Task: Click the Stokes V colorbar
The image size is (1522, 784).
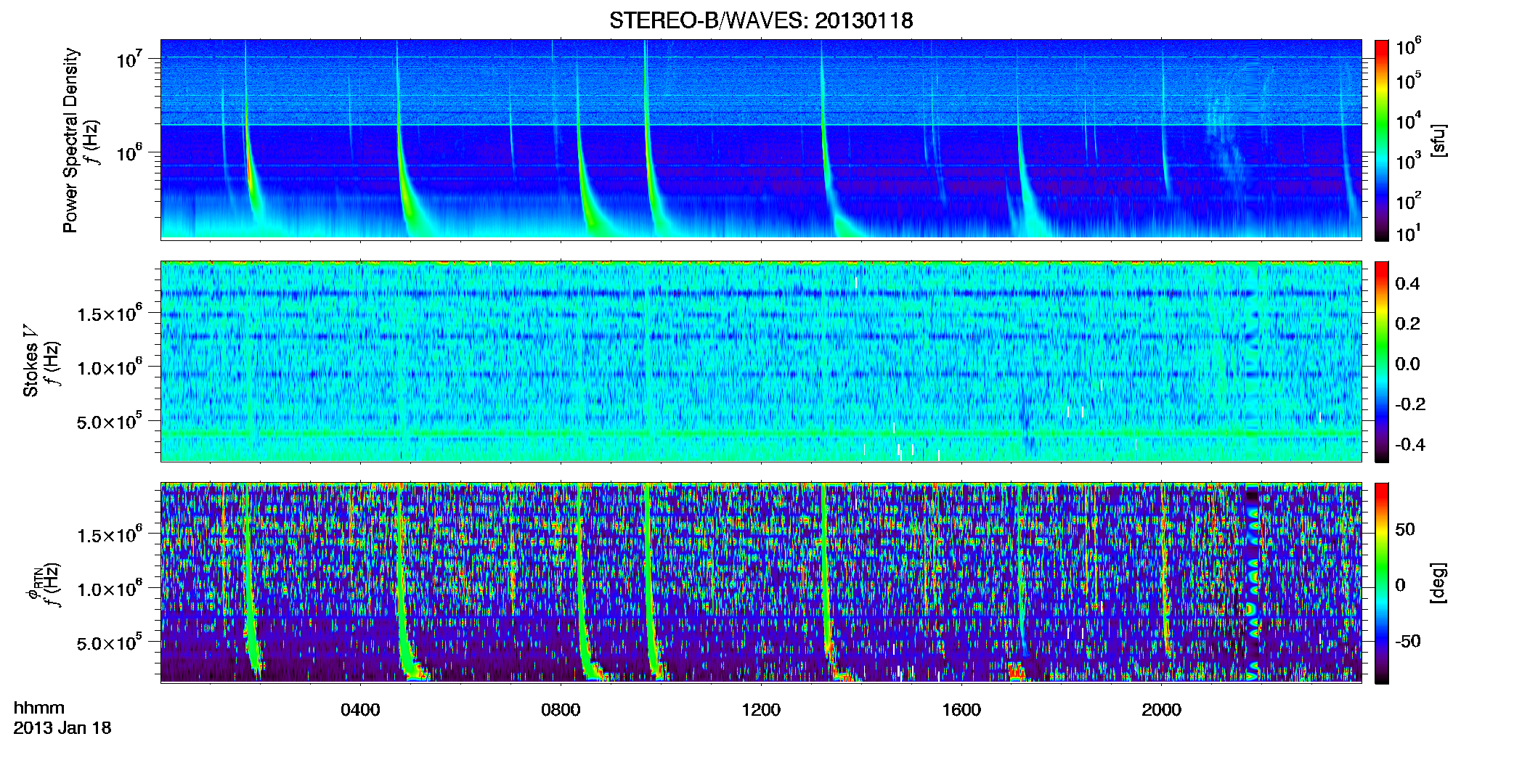Action: pyautogui.click(x=1382, y=362)
